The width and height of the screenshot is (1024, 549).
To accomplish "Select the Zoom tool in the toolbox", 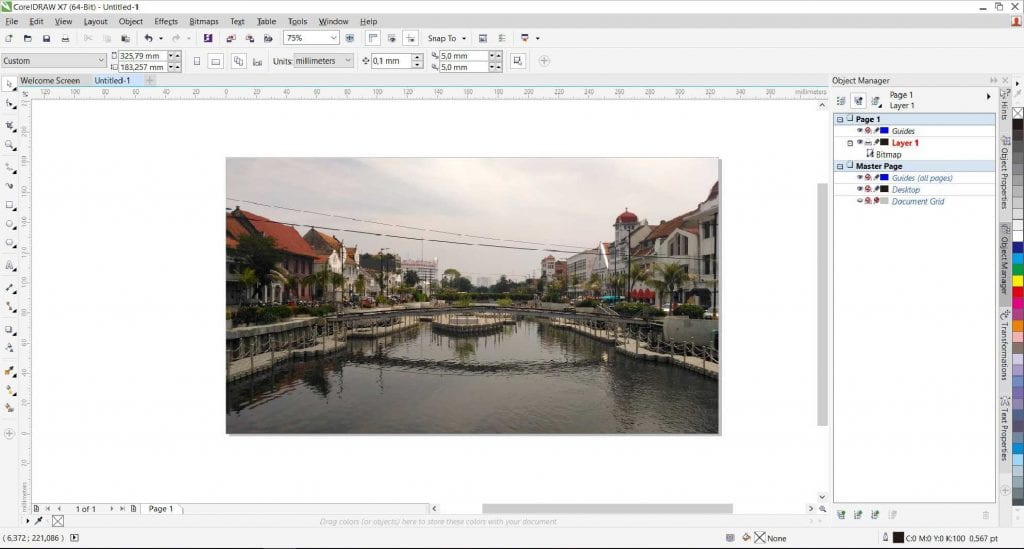I will [10, 145].
